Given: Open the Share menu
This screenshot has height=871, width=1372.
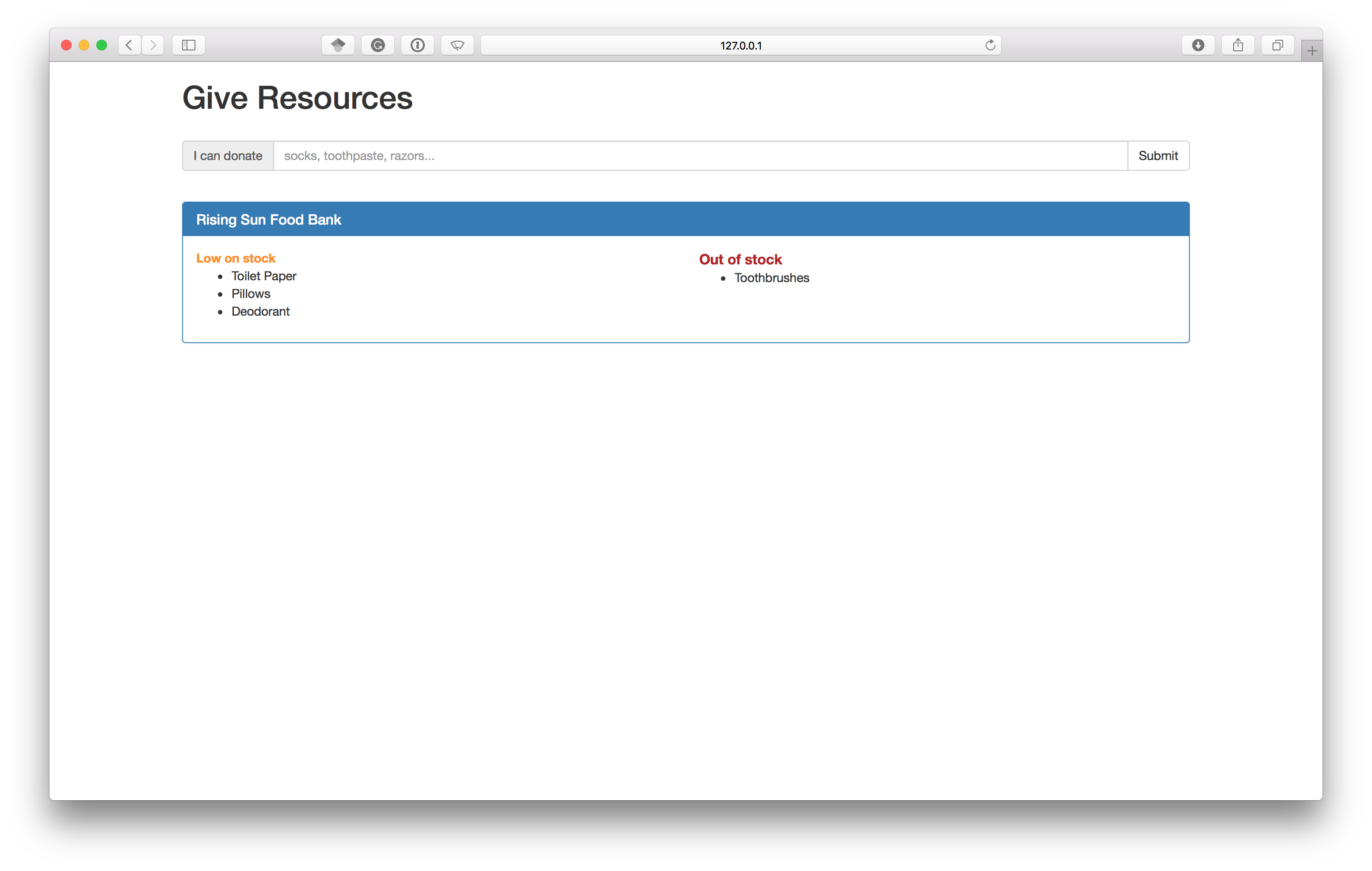Looking at the screenshot, I should tap(1238, 45).
